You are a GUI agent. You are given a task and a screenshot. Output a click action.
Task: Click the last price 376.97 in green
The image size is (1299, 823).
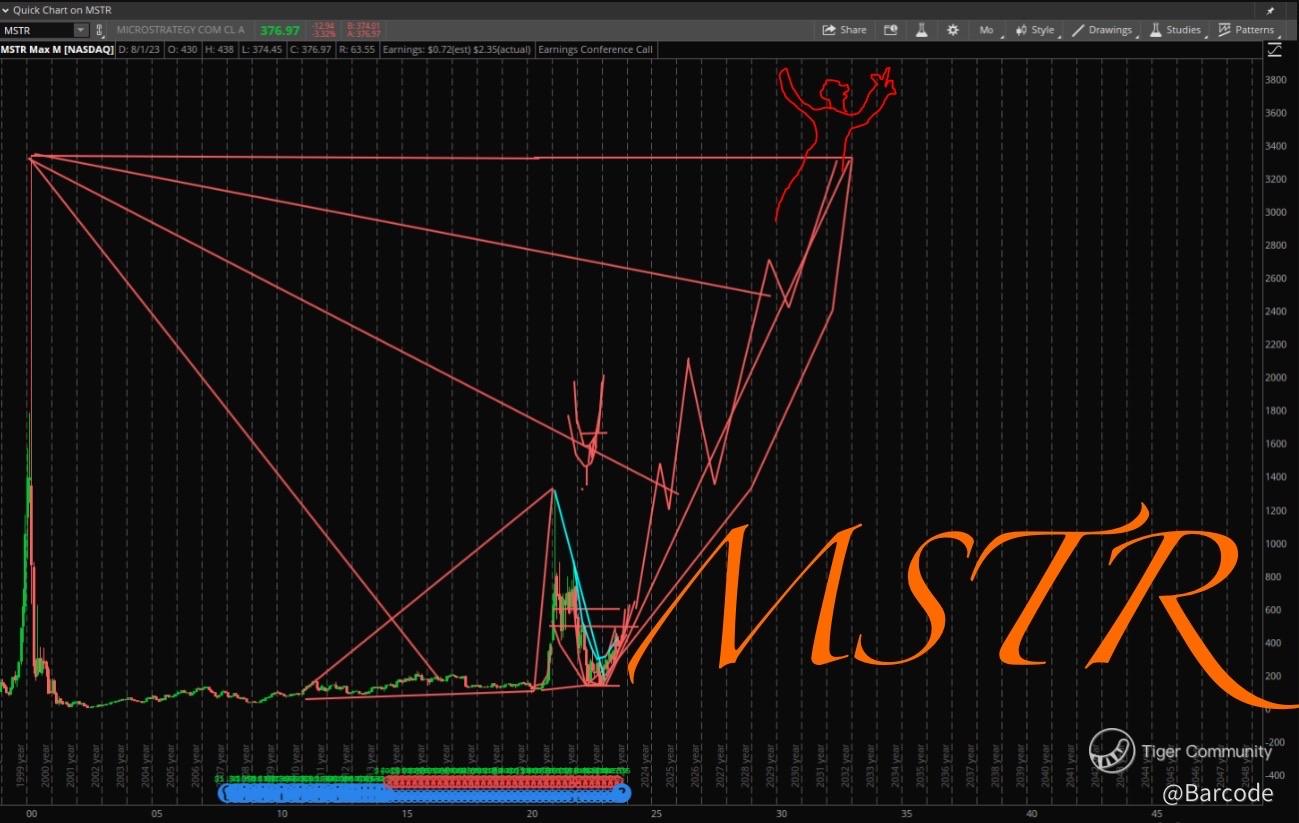(280, 30)
